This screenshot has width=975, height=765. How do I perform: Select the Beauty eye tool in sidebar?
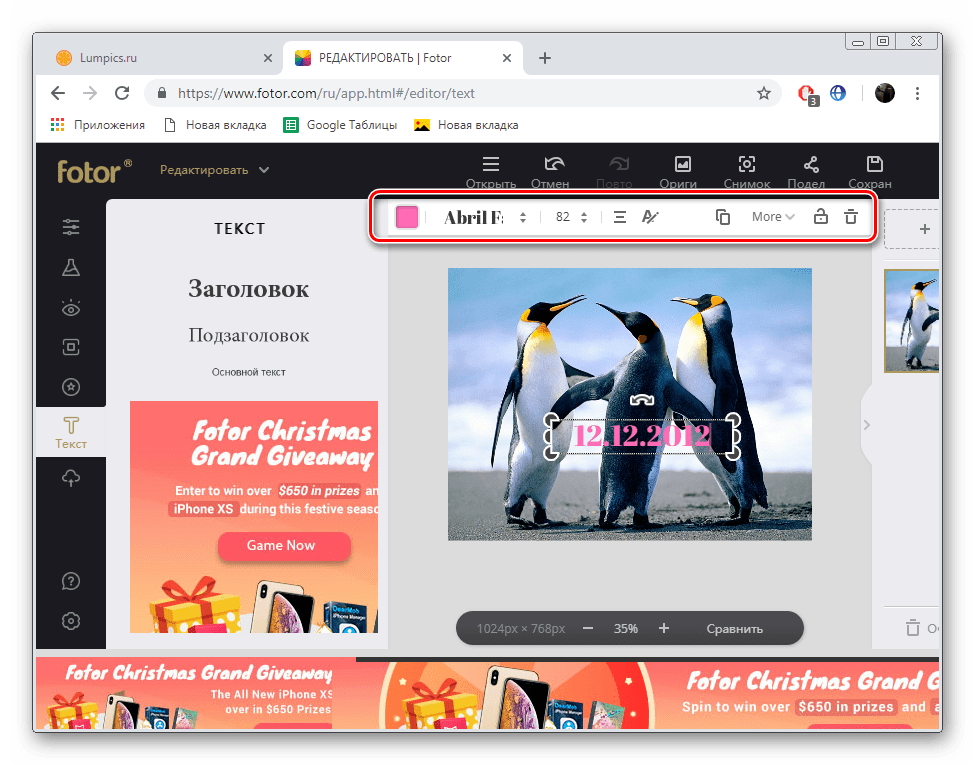pos(71,308)
